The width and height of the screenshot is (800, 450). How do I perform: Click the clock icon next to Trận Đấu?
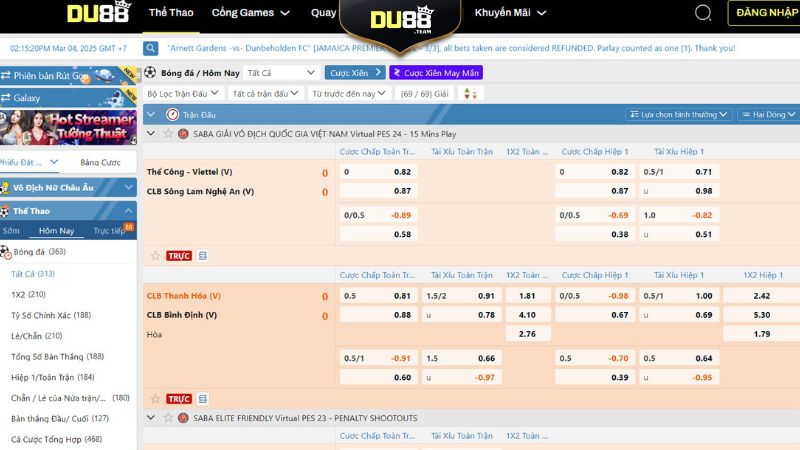[x=172, y=115]
